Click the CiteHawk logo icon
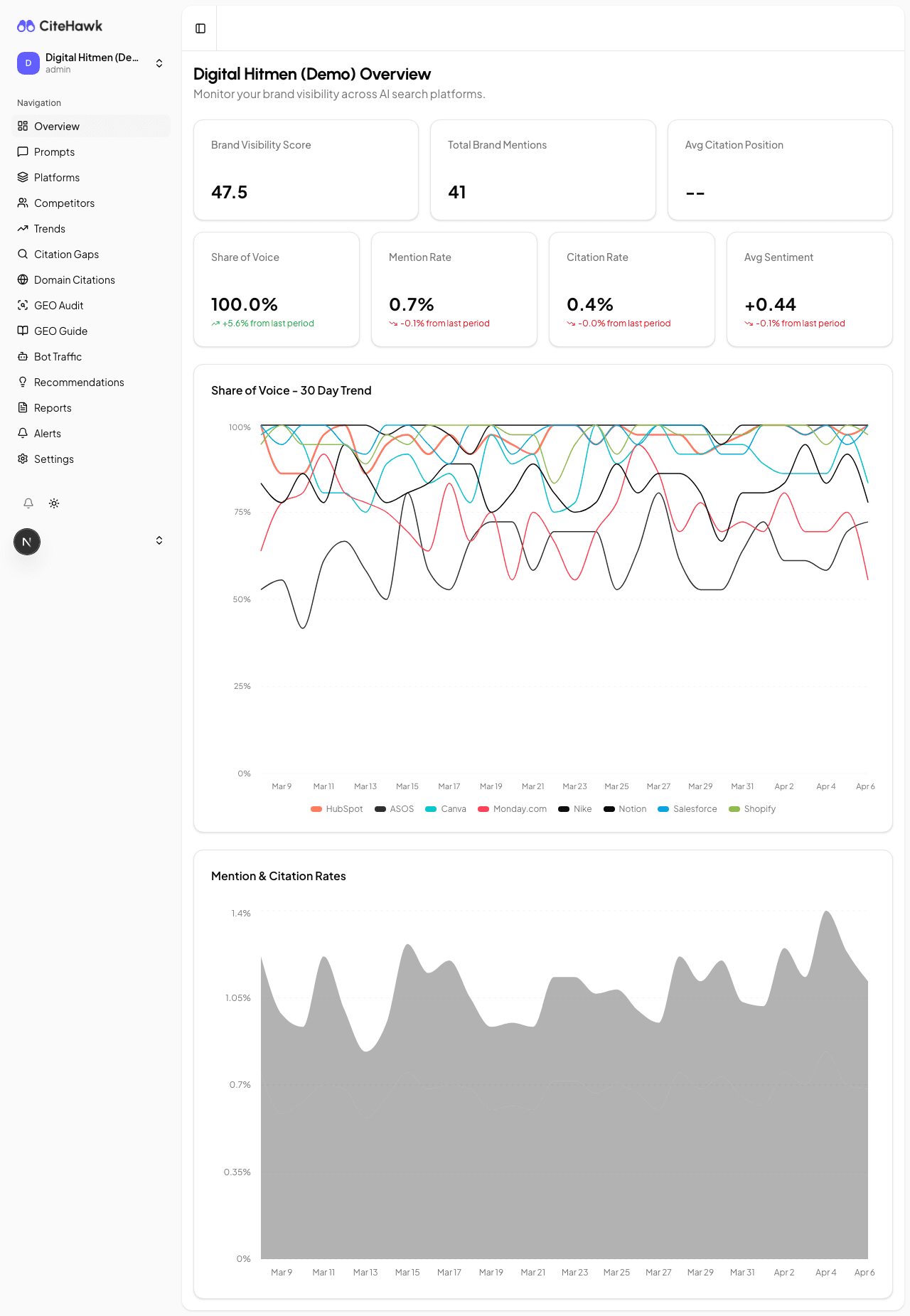This screenshot has height=1316, width=910. click(x=26, y=26)
